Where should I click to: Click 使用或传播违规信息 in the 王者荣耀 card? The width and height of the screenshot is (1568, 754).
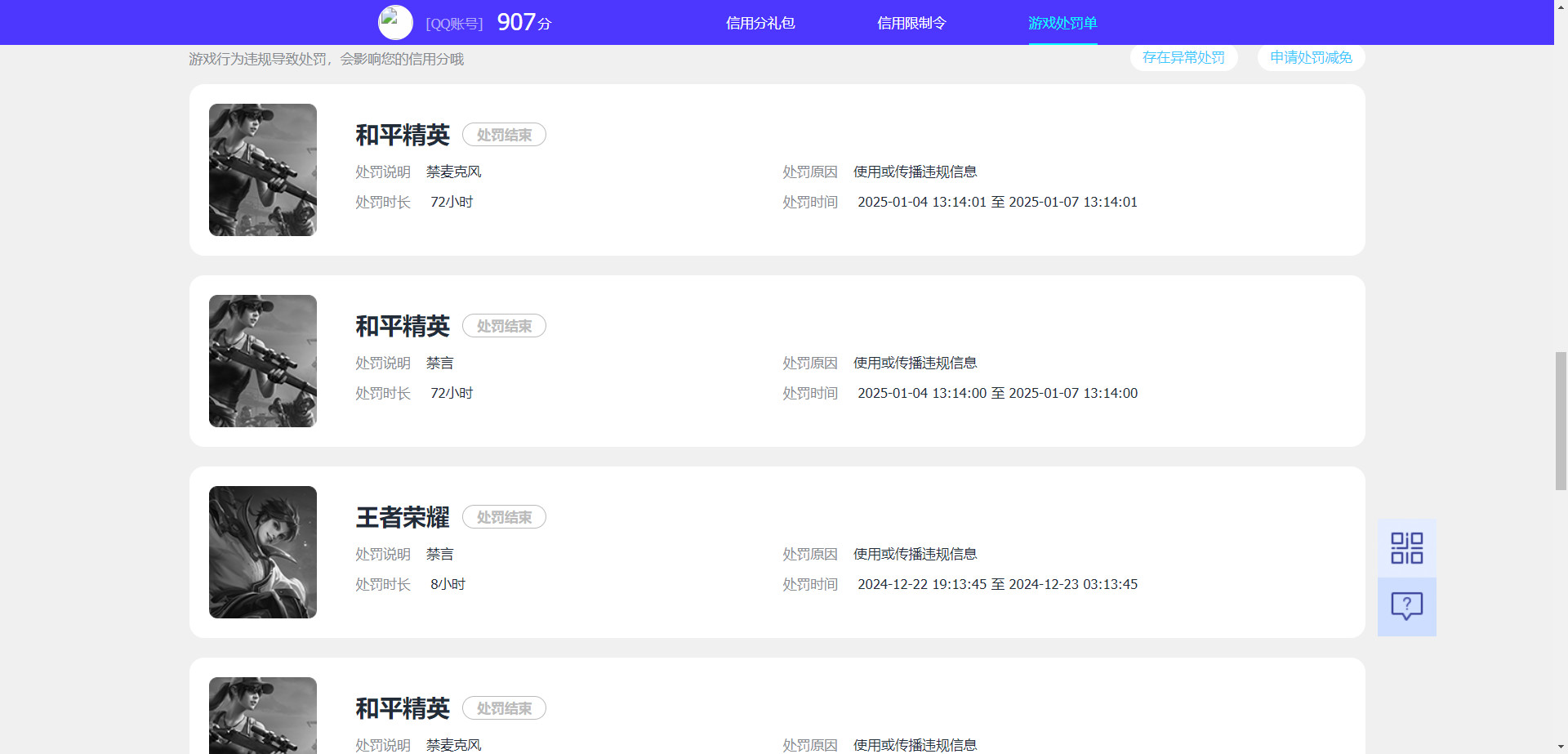coord(915,554)
